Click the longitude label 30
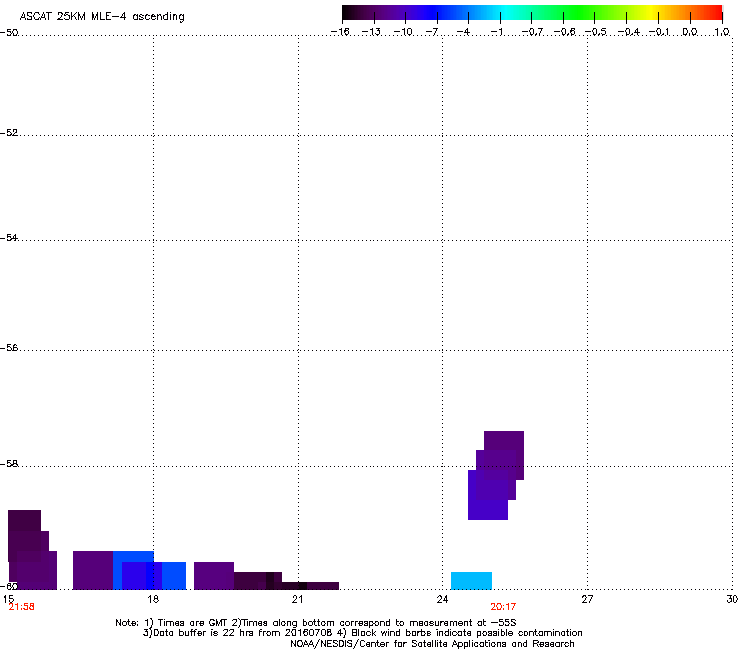This screenshot has width=740, height=650. pyautogui.click(x=732, y=599)
